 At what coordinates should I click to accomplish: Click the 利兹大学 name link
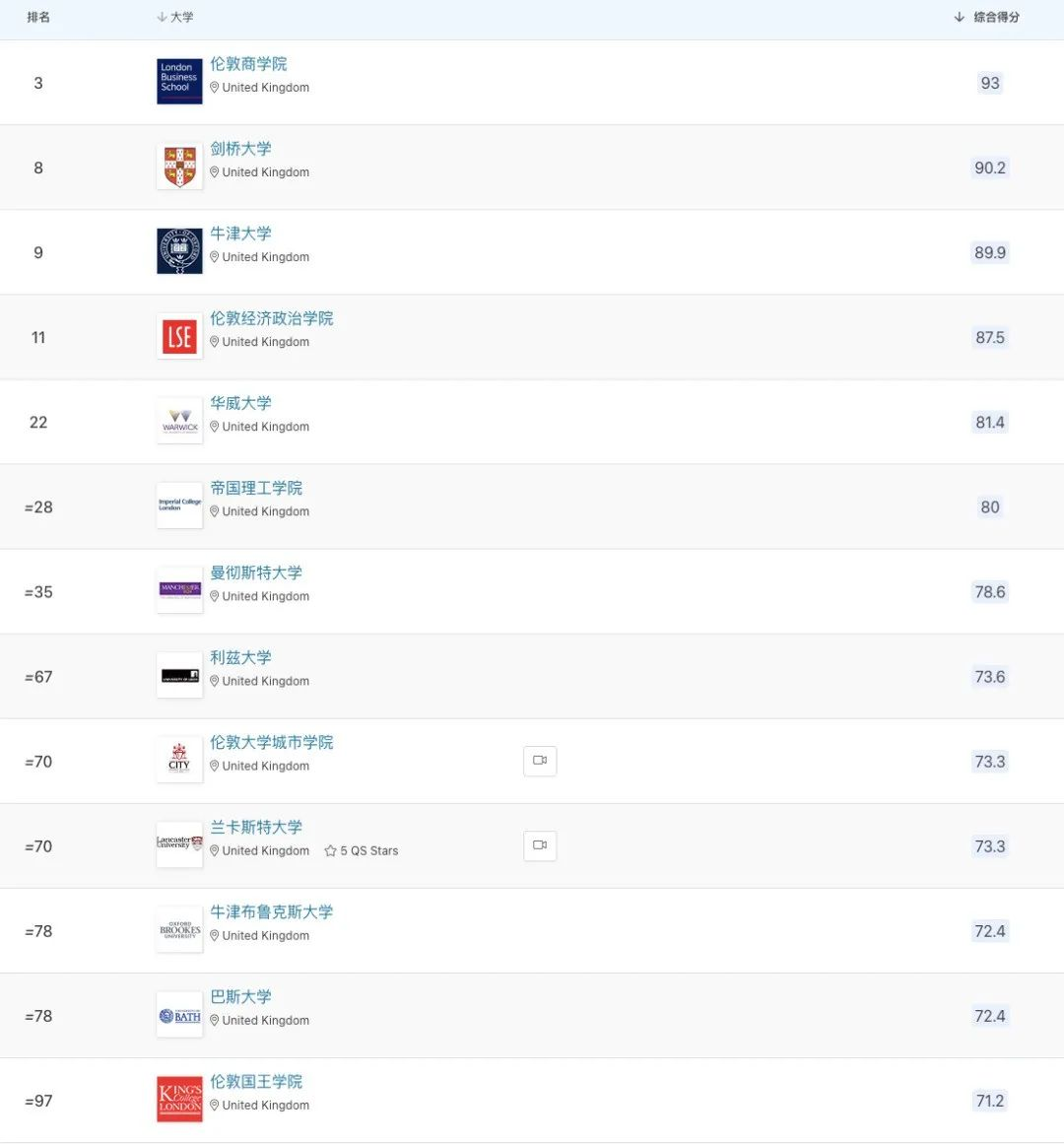tap(240, 657)
